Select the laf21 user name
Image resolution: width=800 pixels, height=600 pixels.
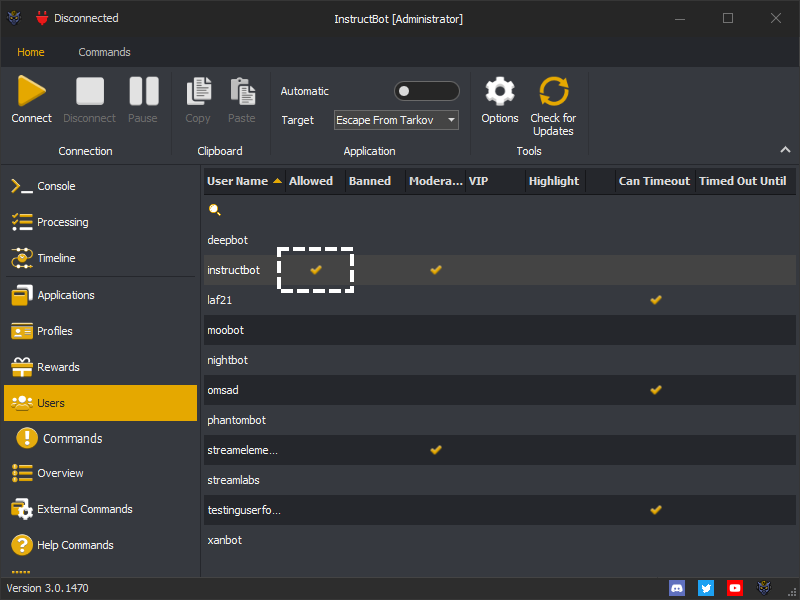coord(219,300)
